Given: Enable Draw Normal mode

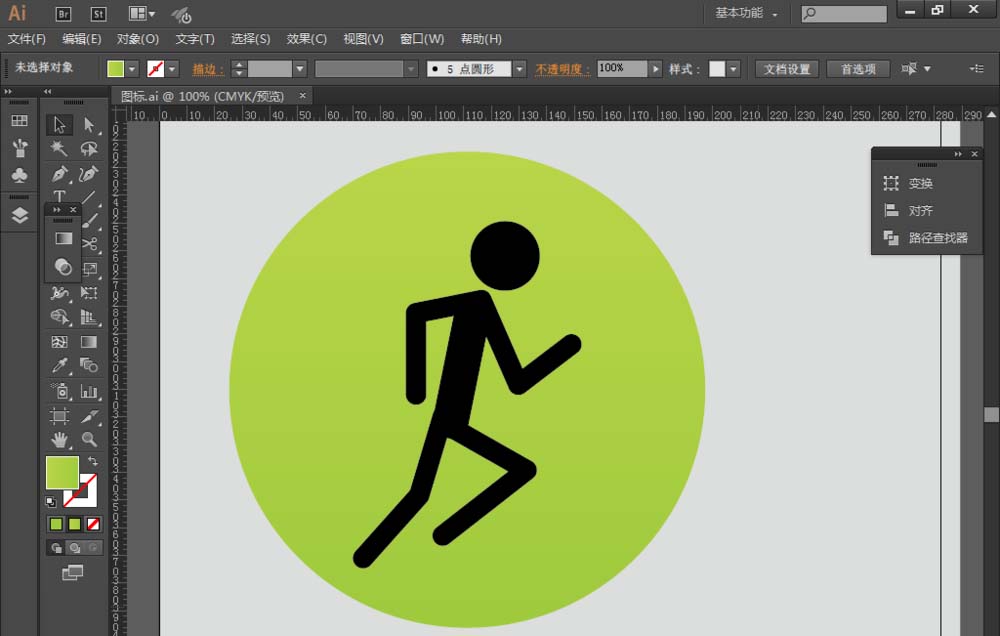Looking at the screenshot, I should point(56,548).
